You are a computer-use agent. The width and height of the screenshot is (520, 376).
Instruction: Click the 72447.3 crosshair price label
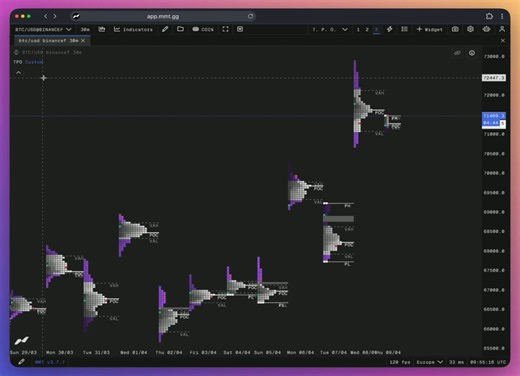[494, 78]
